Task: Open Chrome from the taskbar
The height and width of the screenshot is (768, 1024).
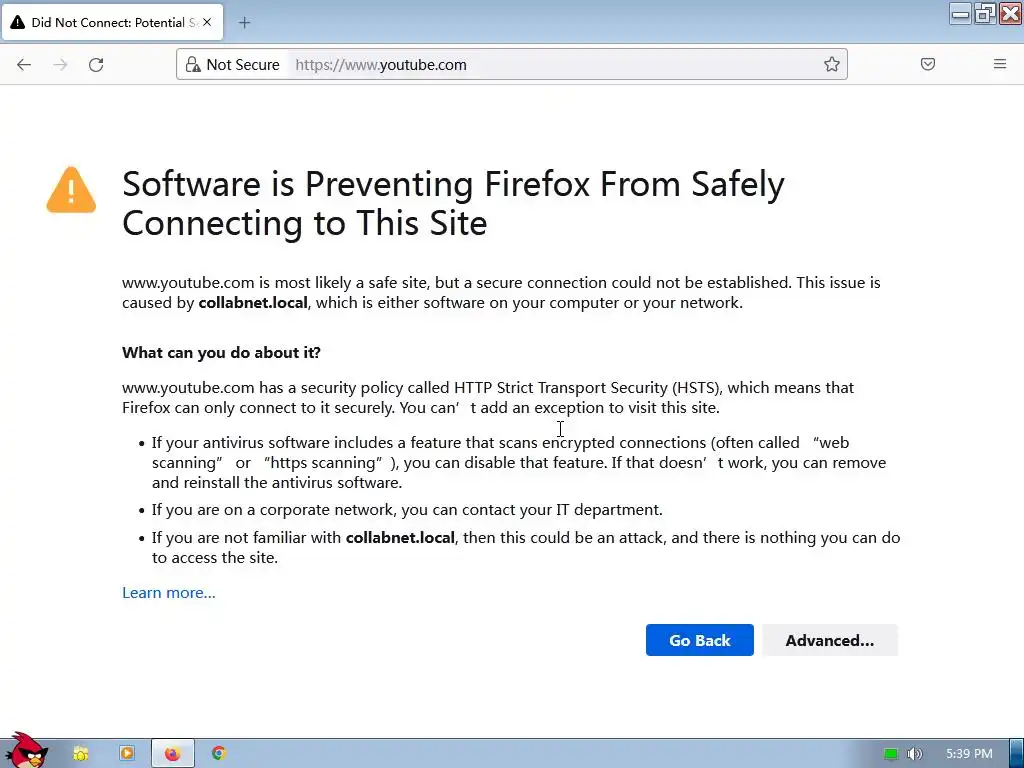Action: [219, 754]
